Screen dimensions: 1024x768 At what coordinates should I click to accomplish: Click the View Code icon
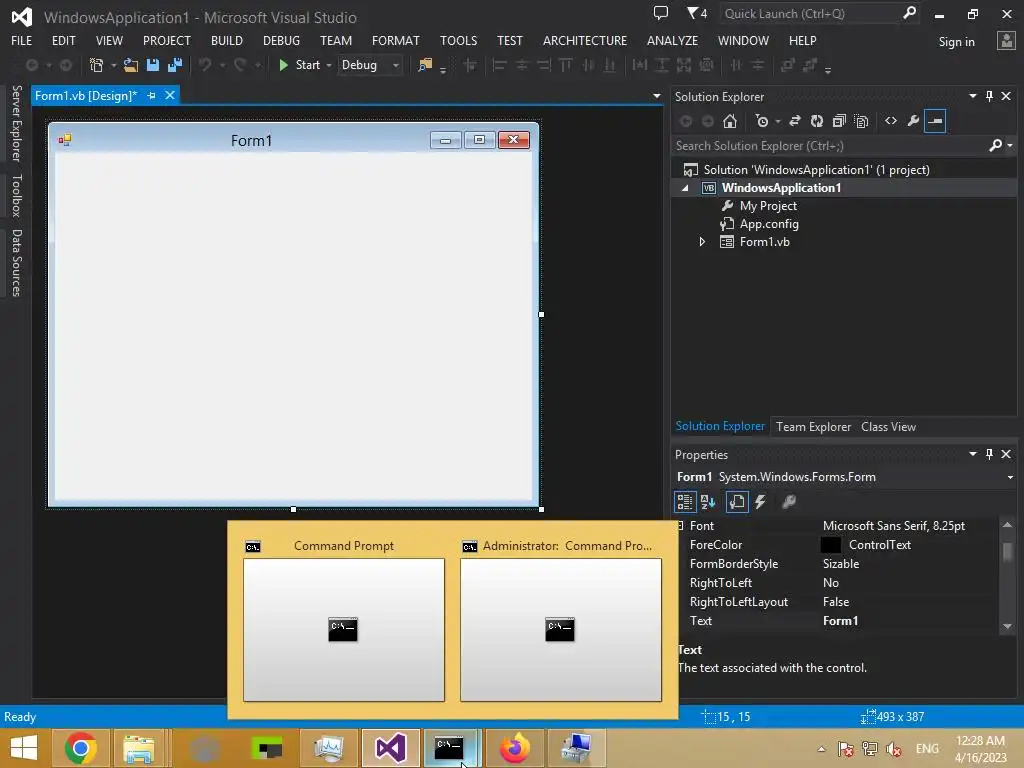(891, 121)
